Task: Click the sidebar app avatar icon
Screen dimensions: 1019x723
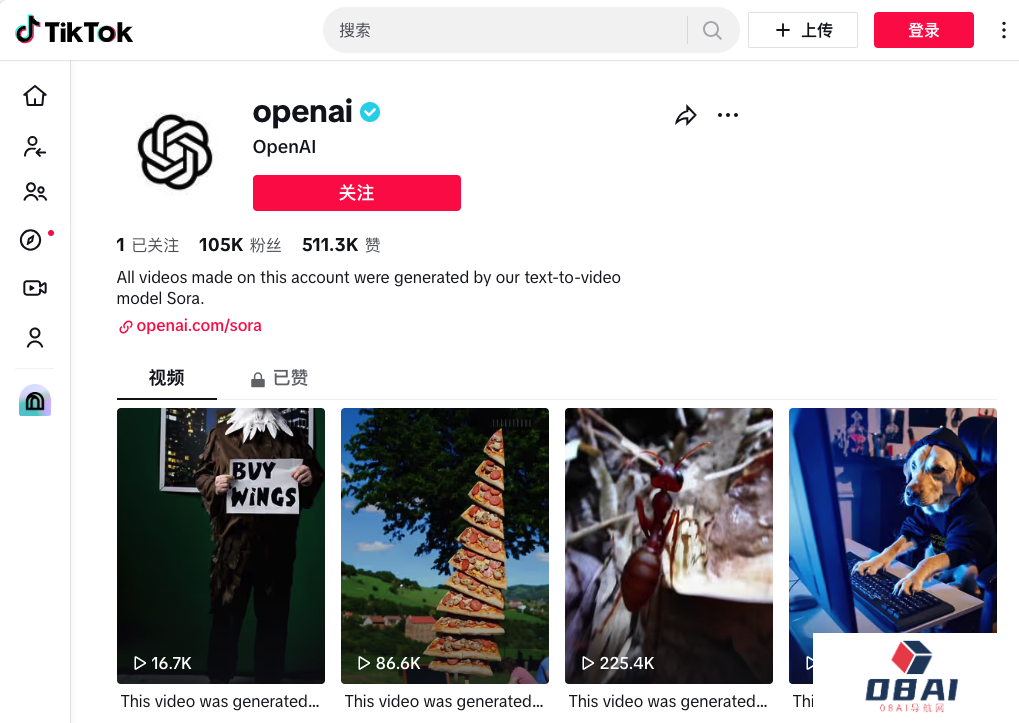Action: pos(35,400)
